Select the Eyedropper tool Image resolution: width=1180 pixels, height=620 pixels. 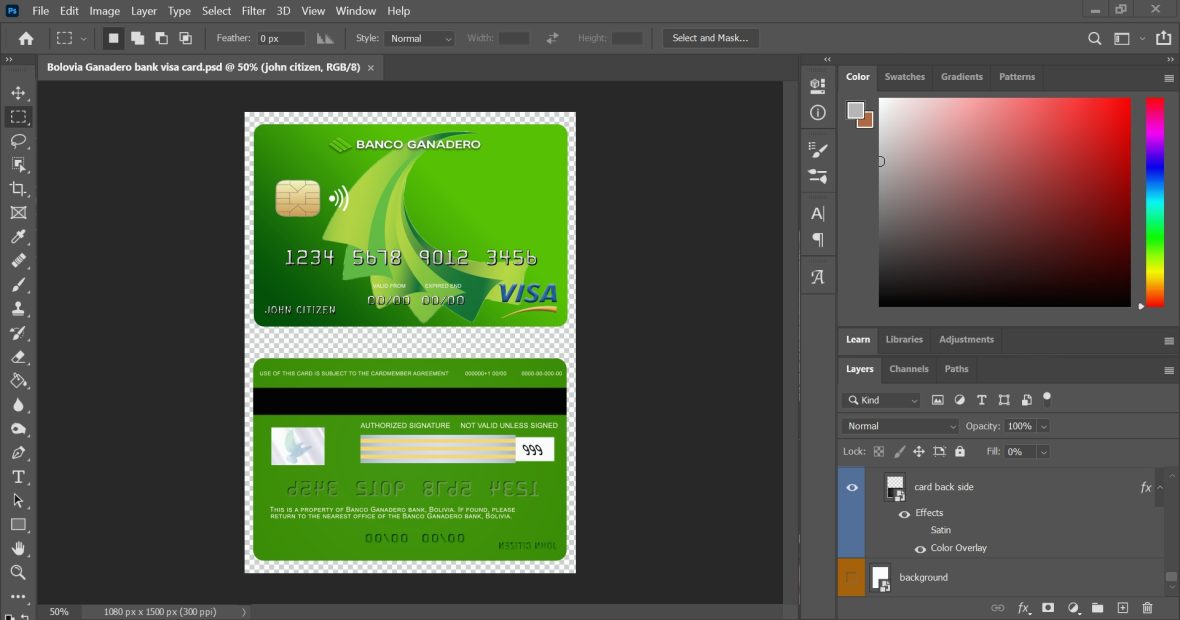(18, 237)
